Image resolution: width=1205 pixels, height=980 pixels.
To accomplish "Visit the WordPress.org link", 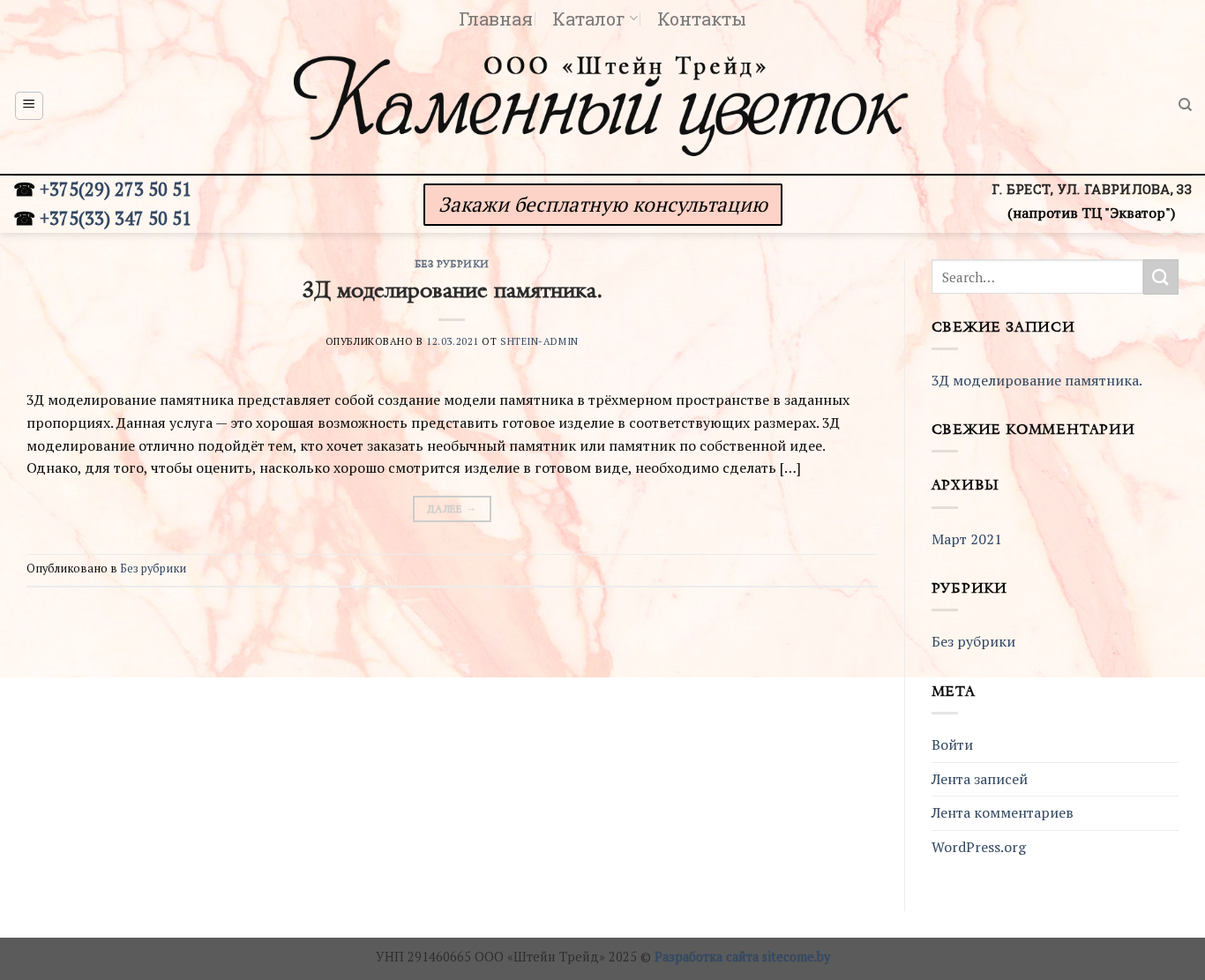I will coord(978,847).
